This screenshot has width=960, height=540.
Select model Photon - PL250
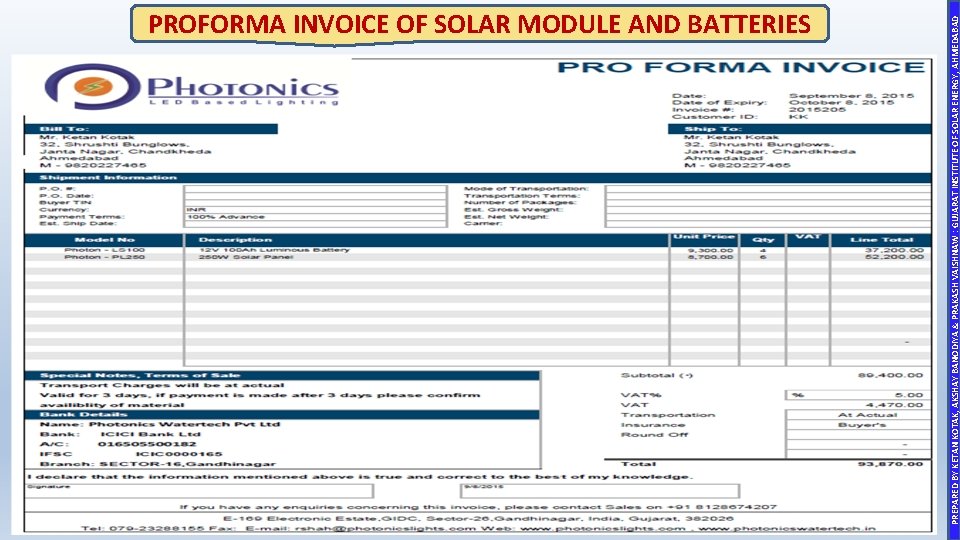tap(104, 257)
